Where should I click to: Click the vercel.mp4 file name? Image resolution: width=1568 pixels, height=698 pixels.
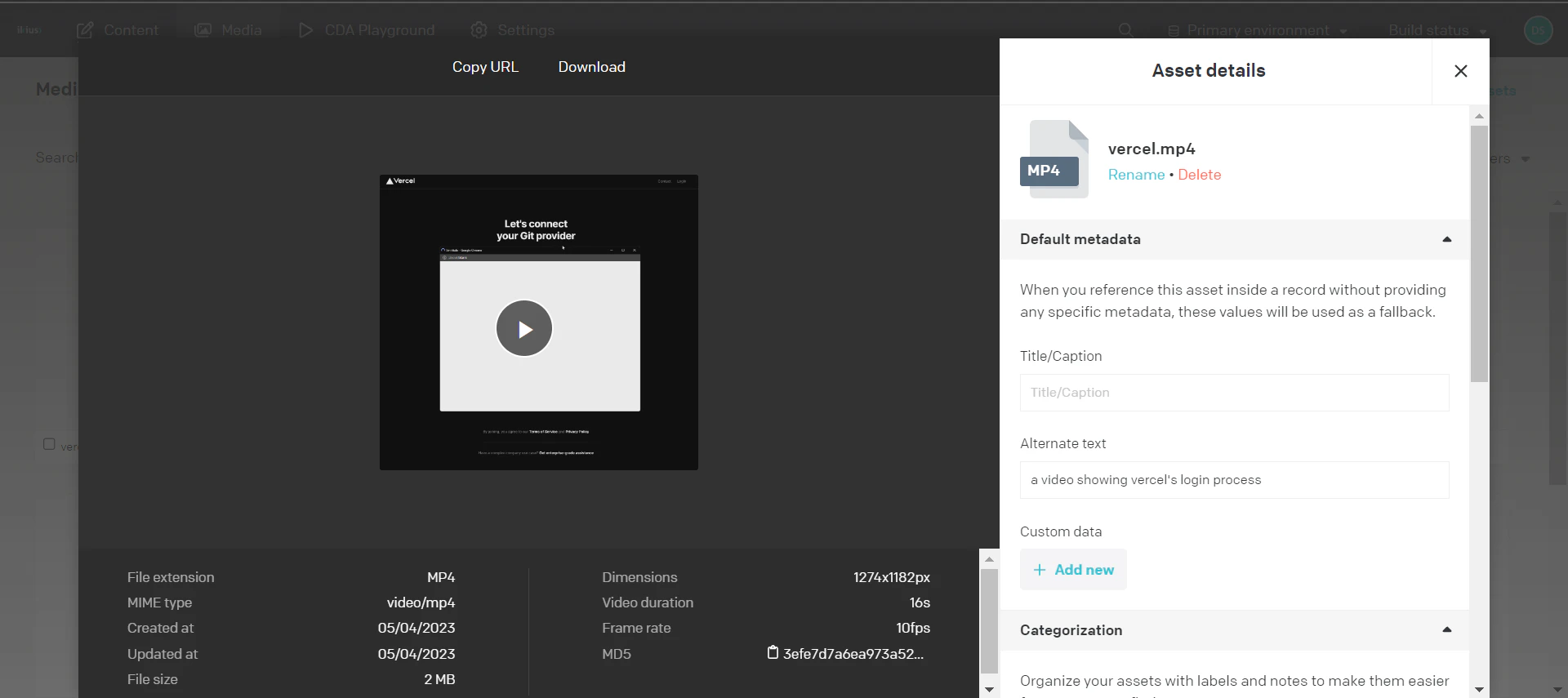click(x=1151, y=149)
